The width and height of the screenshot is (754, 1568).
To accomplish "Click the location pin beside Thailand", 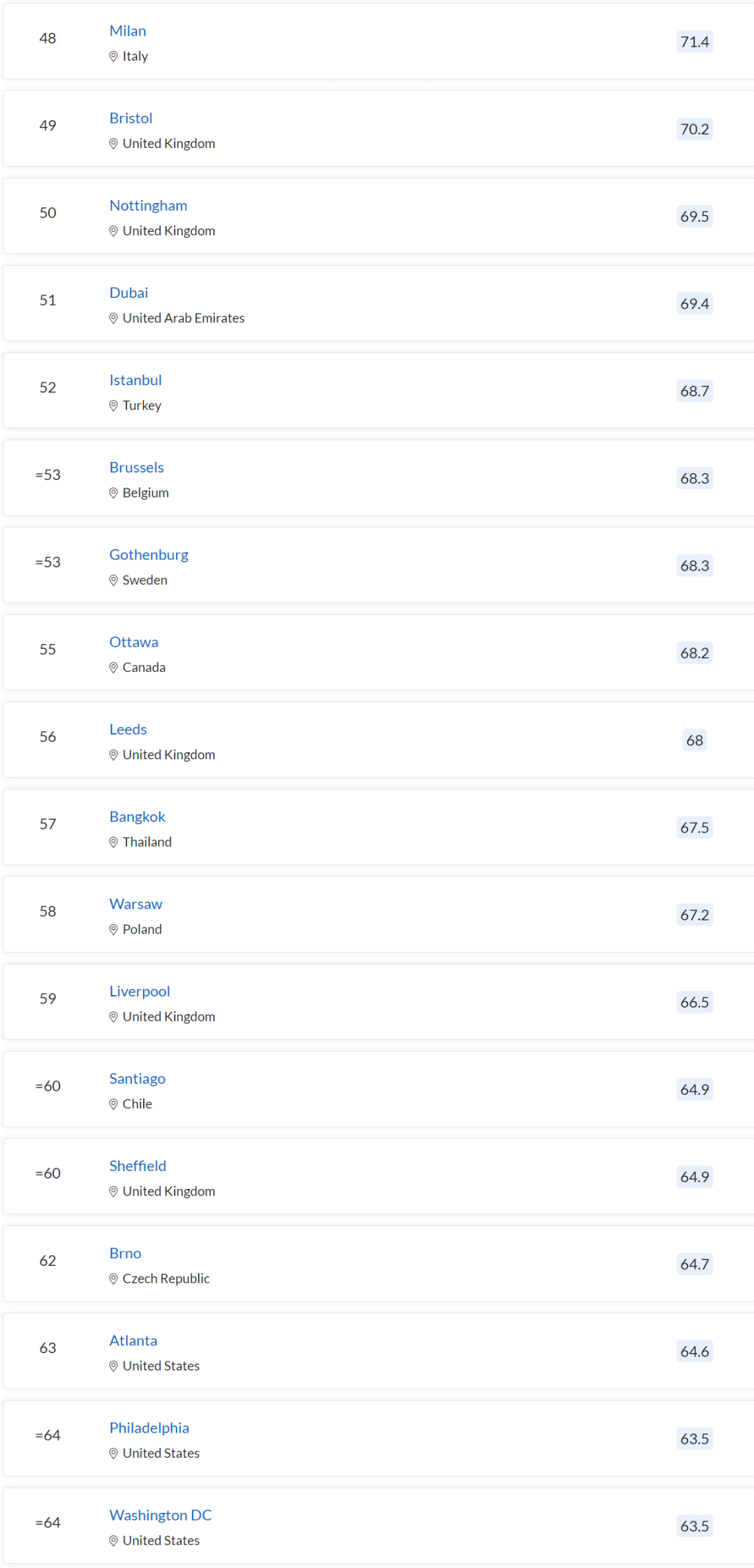I will pyautogui.click(x=113, y=842).
